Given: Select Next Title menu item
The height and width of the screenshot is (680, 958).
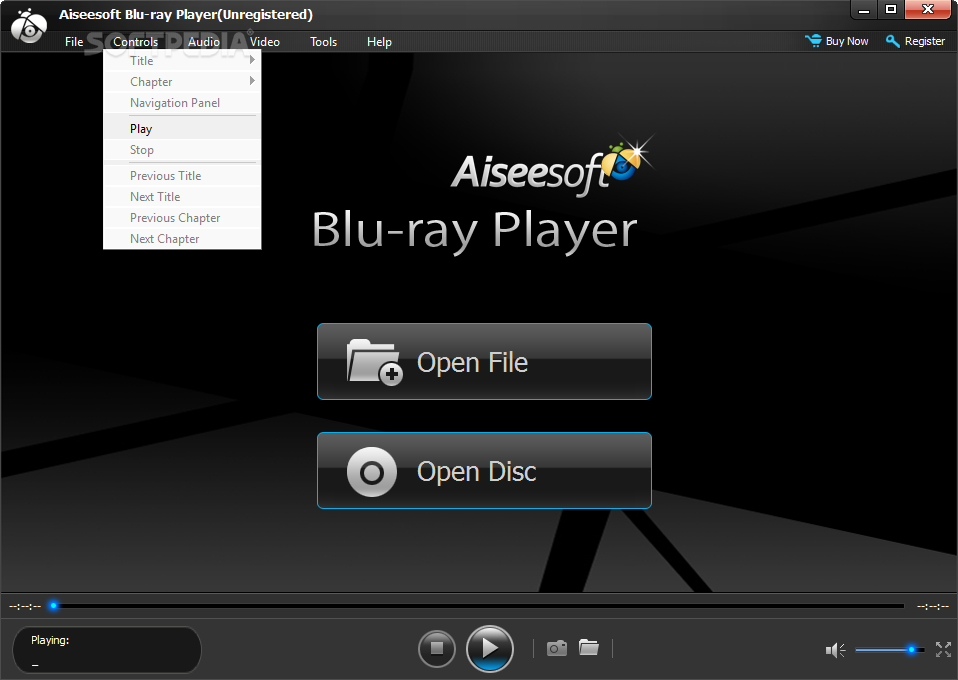Looking at the screenshot, I should 182,197.
